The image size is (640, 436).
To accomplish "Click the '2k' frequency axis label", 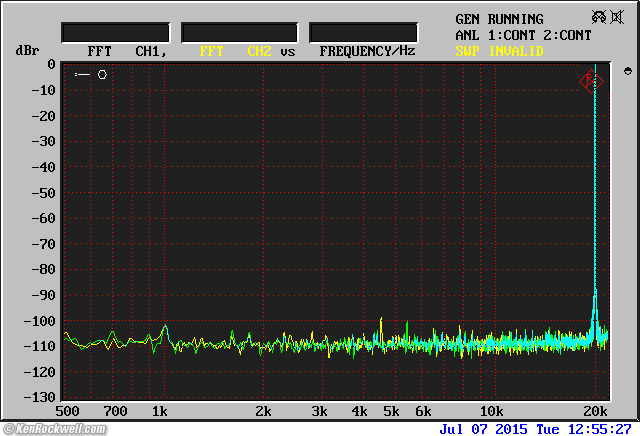I will pos(263,411).
